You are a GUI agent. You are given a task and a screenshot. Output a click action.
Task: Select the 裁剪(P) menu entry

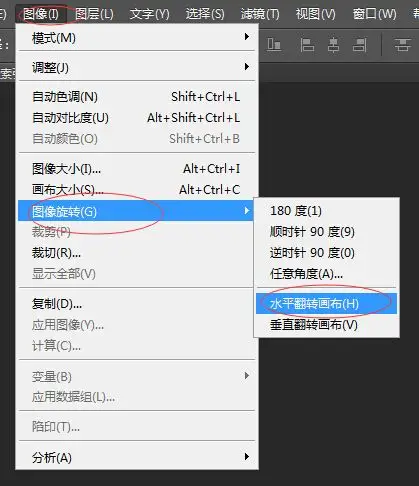pos(136,232)
